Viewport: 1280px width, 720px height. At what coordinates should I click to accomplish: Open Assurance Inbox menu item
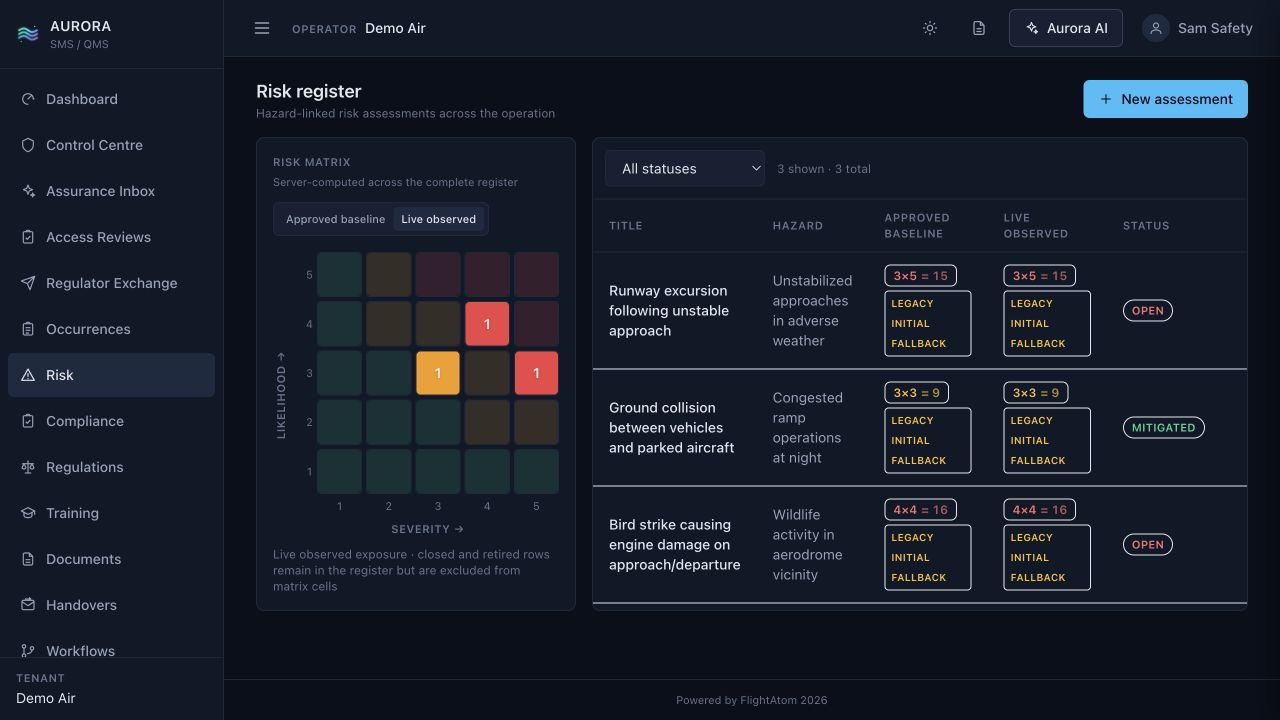[111, 191]
